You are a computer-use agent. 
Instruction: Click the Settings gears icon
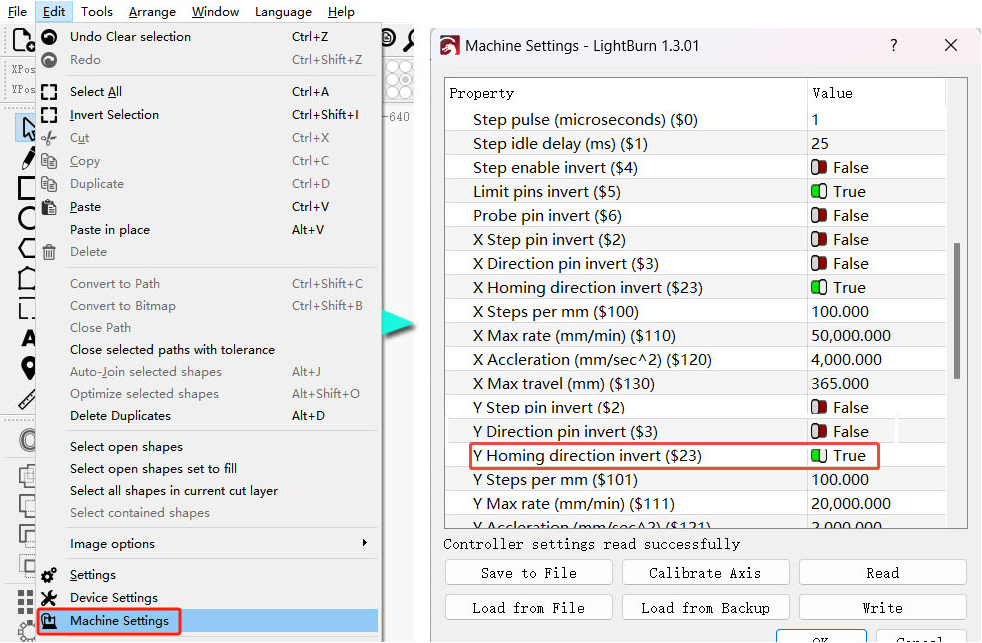49,575
